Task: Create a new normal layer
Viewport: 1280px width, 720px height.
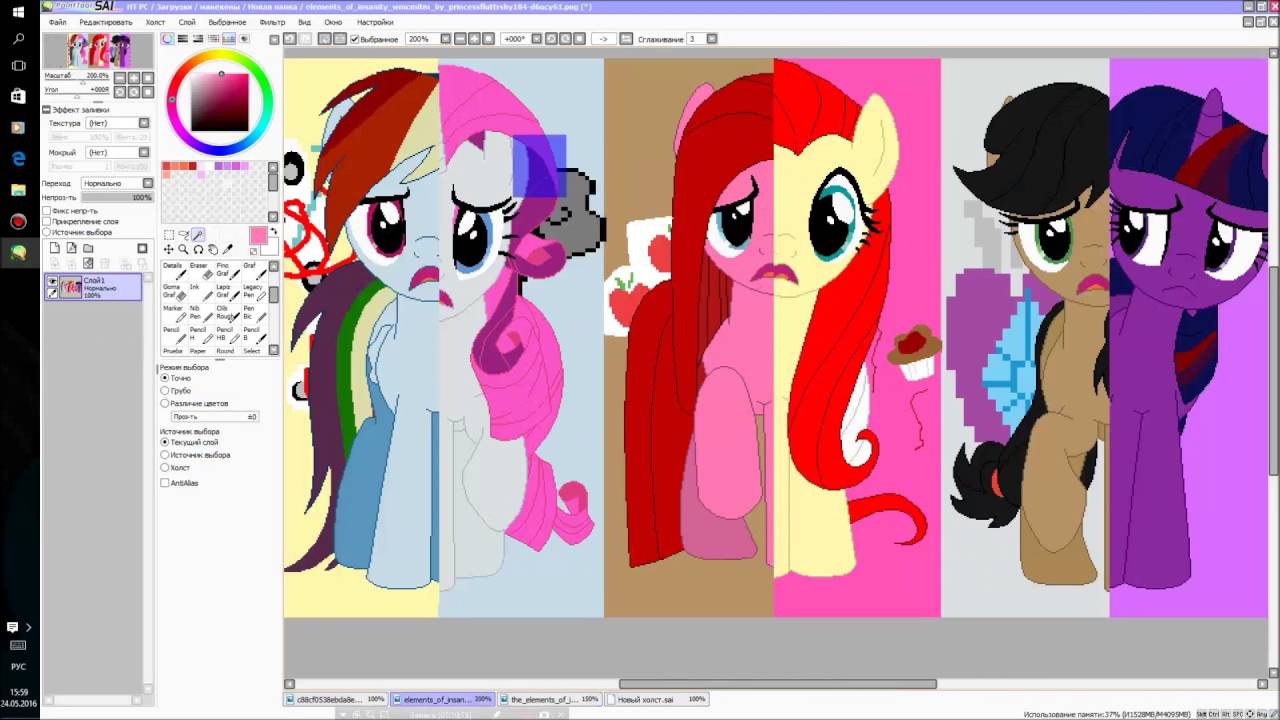Action: point(56,248)
